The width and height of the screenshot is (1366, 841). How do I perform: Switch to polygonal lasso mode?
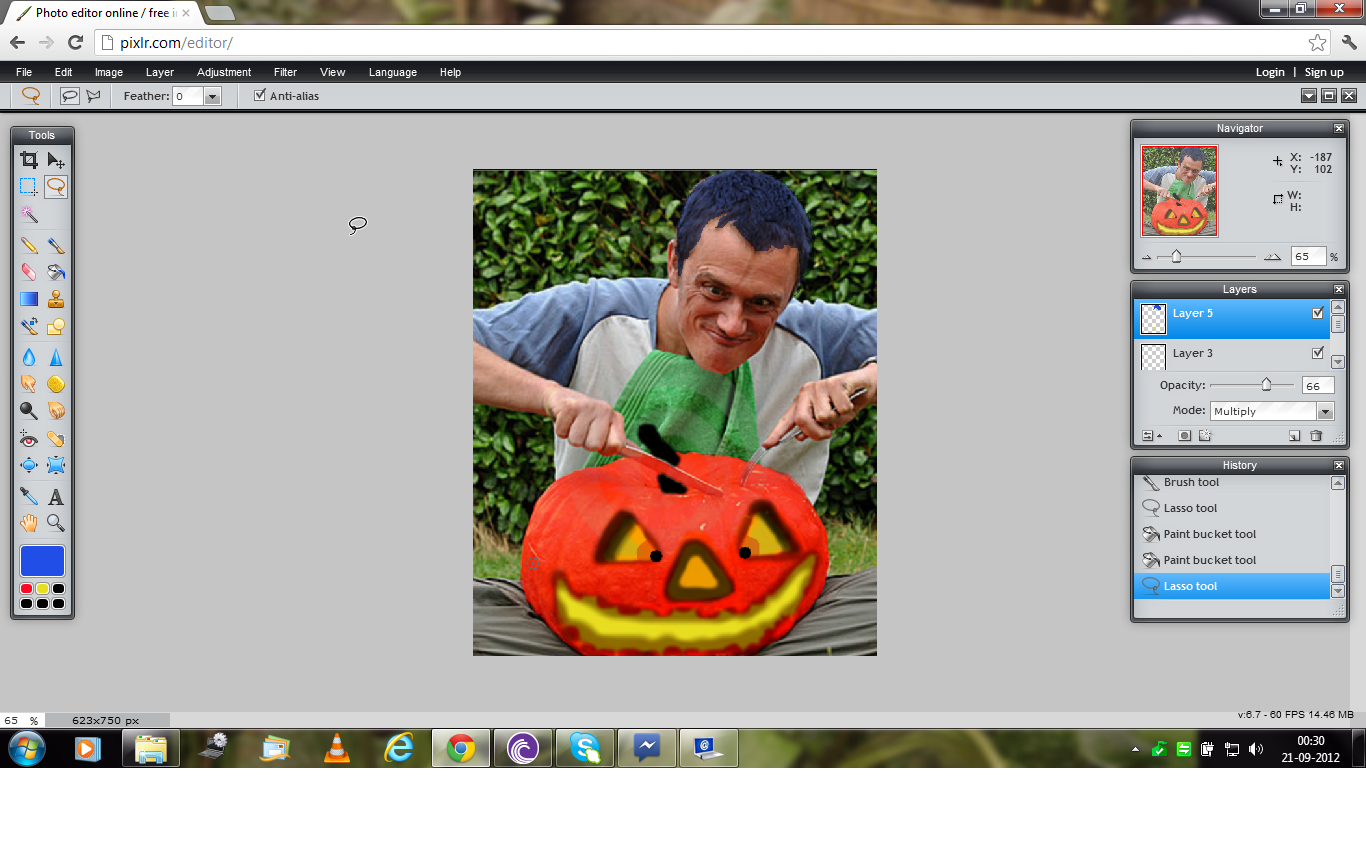(x=93, y=96)
